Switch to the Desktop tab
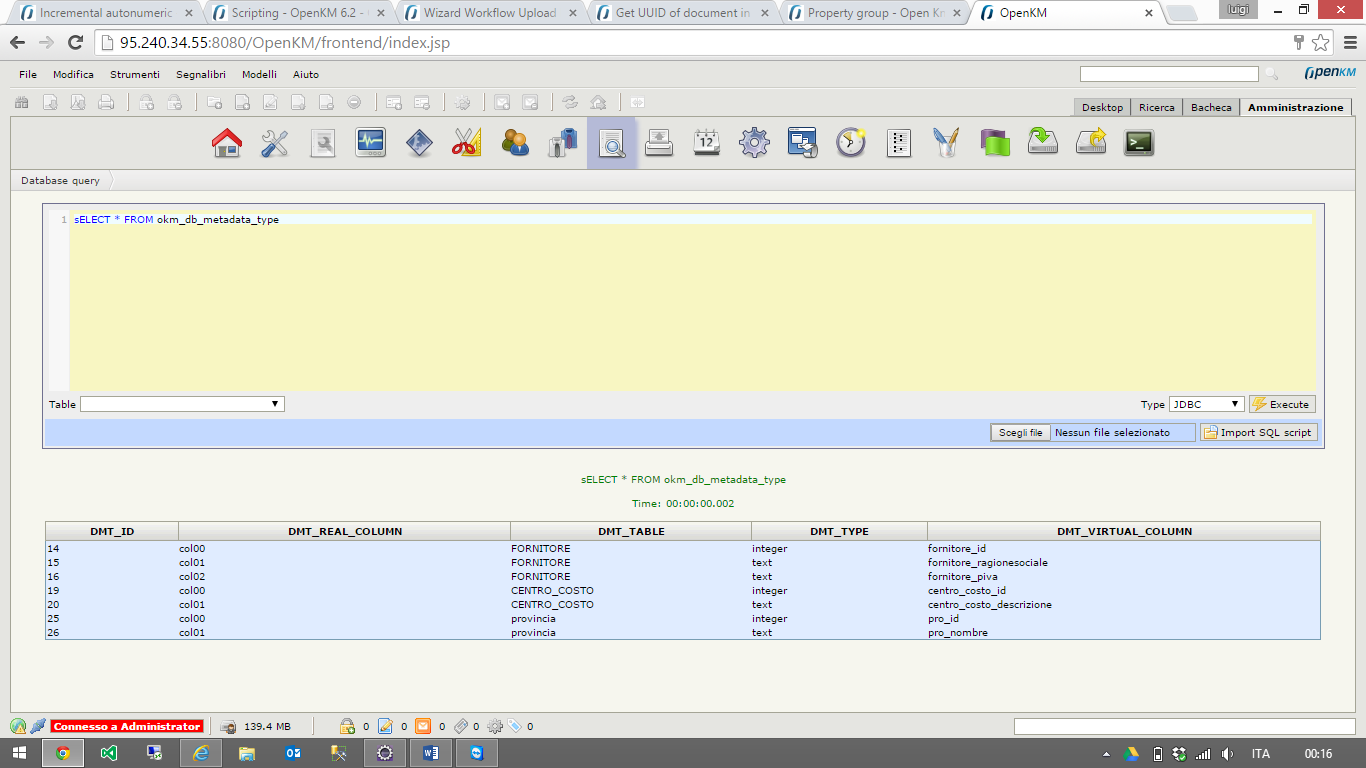This screenshot has width=1366, height=768. (x=1102, y=107)
